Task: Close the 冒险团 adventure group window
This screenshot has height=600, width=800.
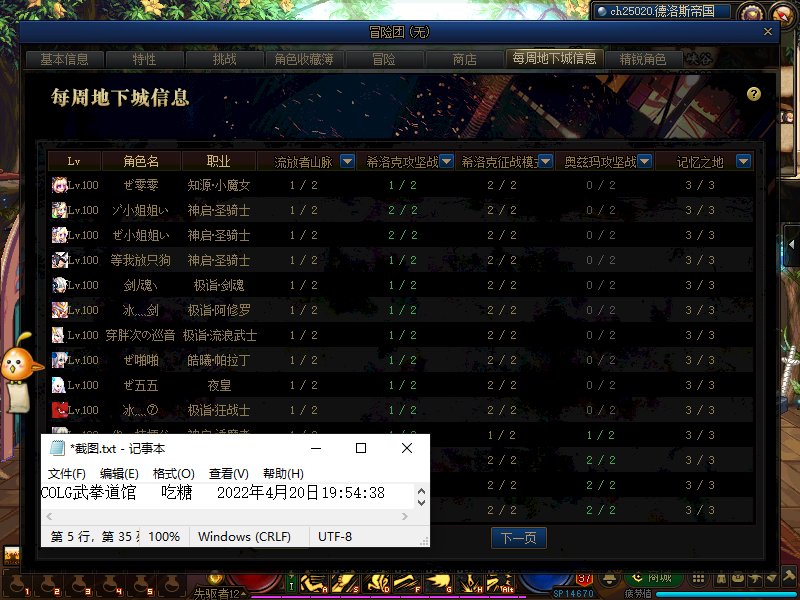Action: coord(768,32)
